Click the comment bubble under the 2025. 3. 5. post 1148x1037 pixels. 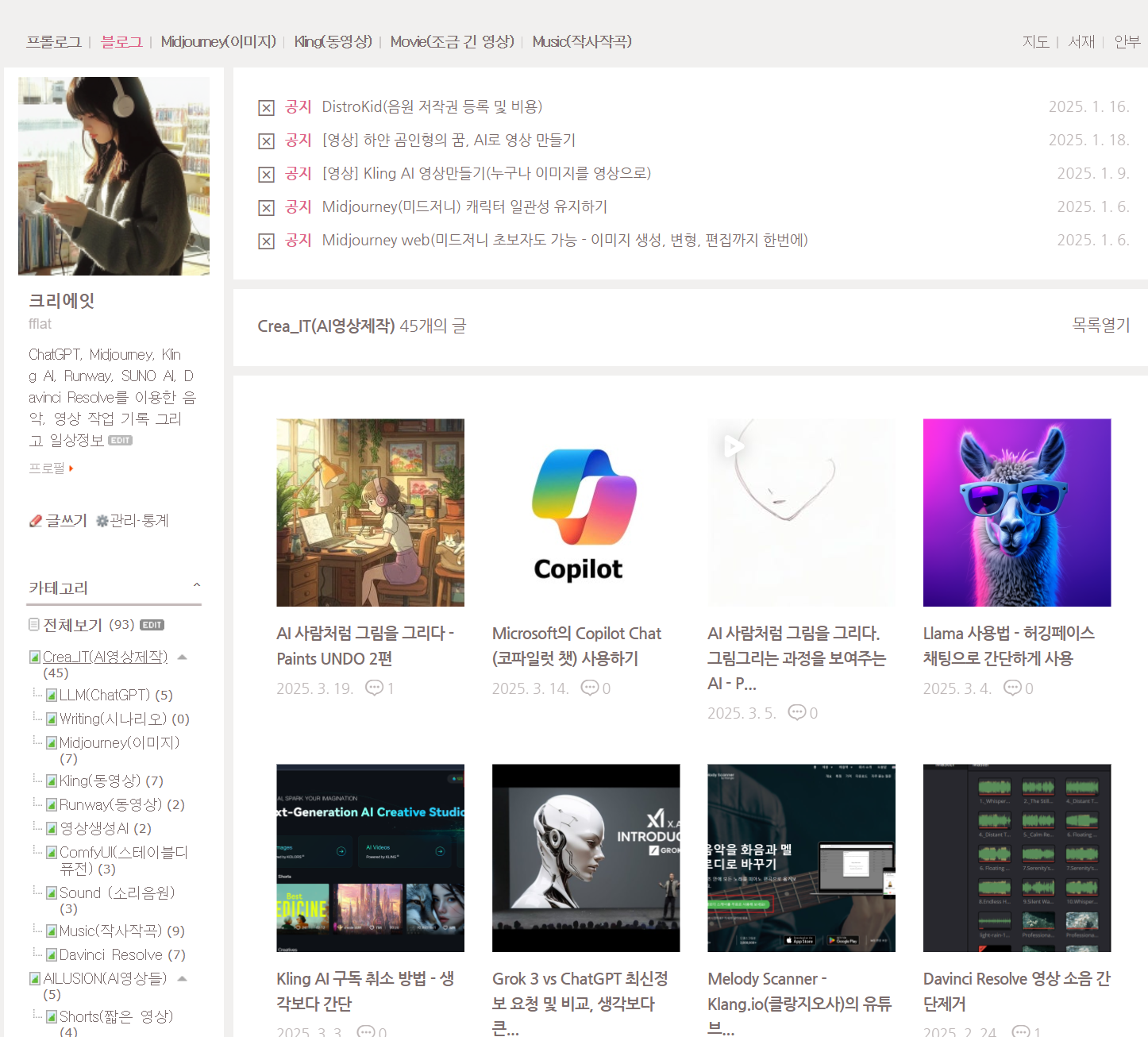(797, 712)
